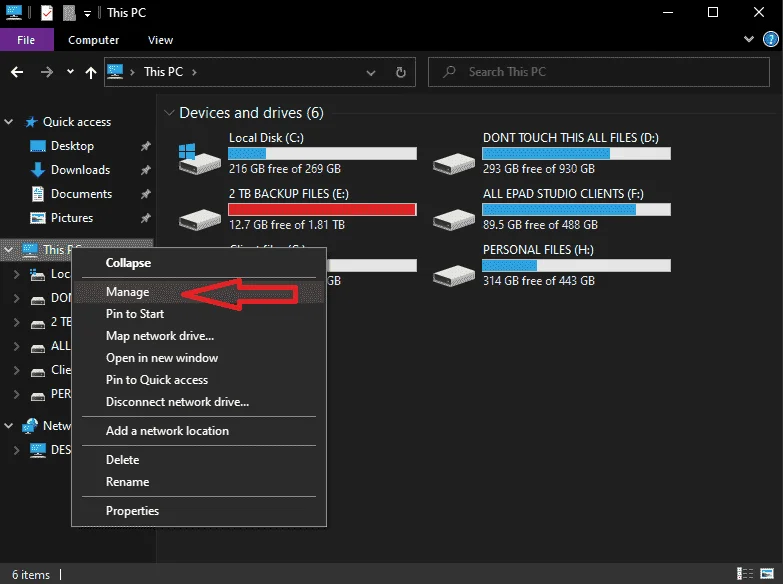
Task: Click the '6 items' status bar text
Action: pyautogui.click(x=31, y=575)
